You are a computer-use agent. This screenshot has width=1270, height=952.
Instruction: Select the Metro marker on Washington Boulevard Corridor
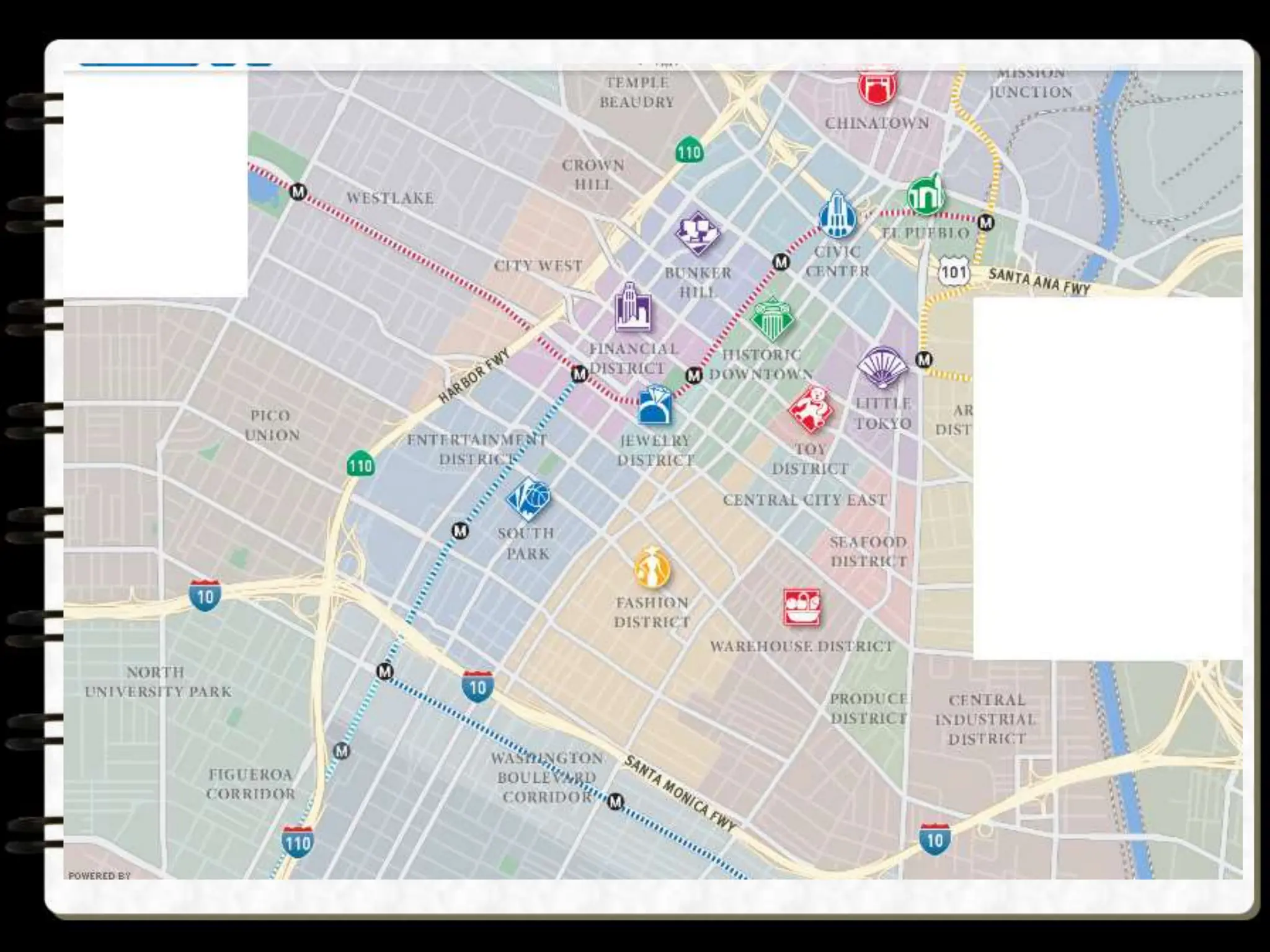pos(615,801)
